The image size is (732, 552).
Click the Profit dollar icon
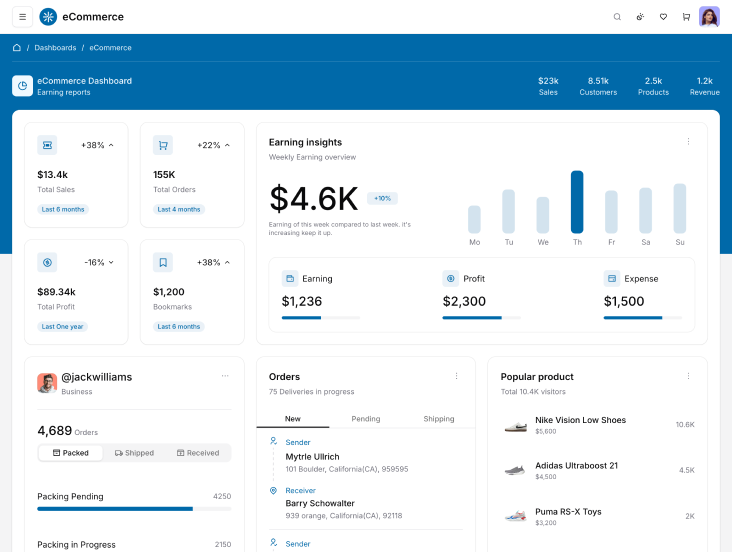pyautogui.click(x=450, y=279)
